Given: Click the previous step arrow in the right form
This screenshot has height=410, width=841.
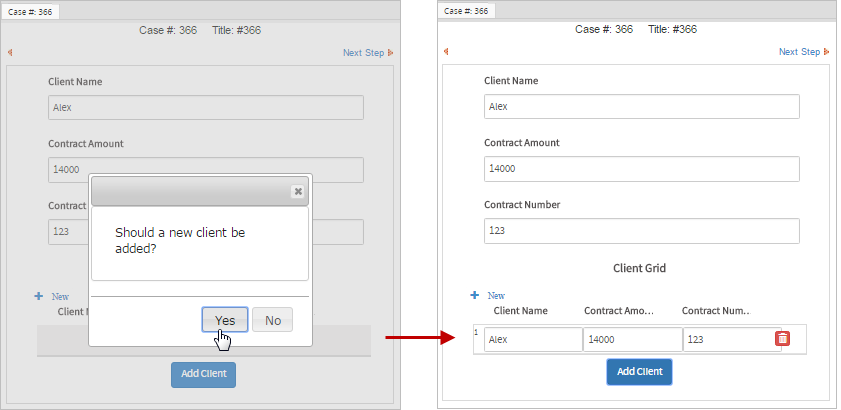Looking at the screenshot, I should [445, 52].
